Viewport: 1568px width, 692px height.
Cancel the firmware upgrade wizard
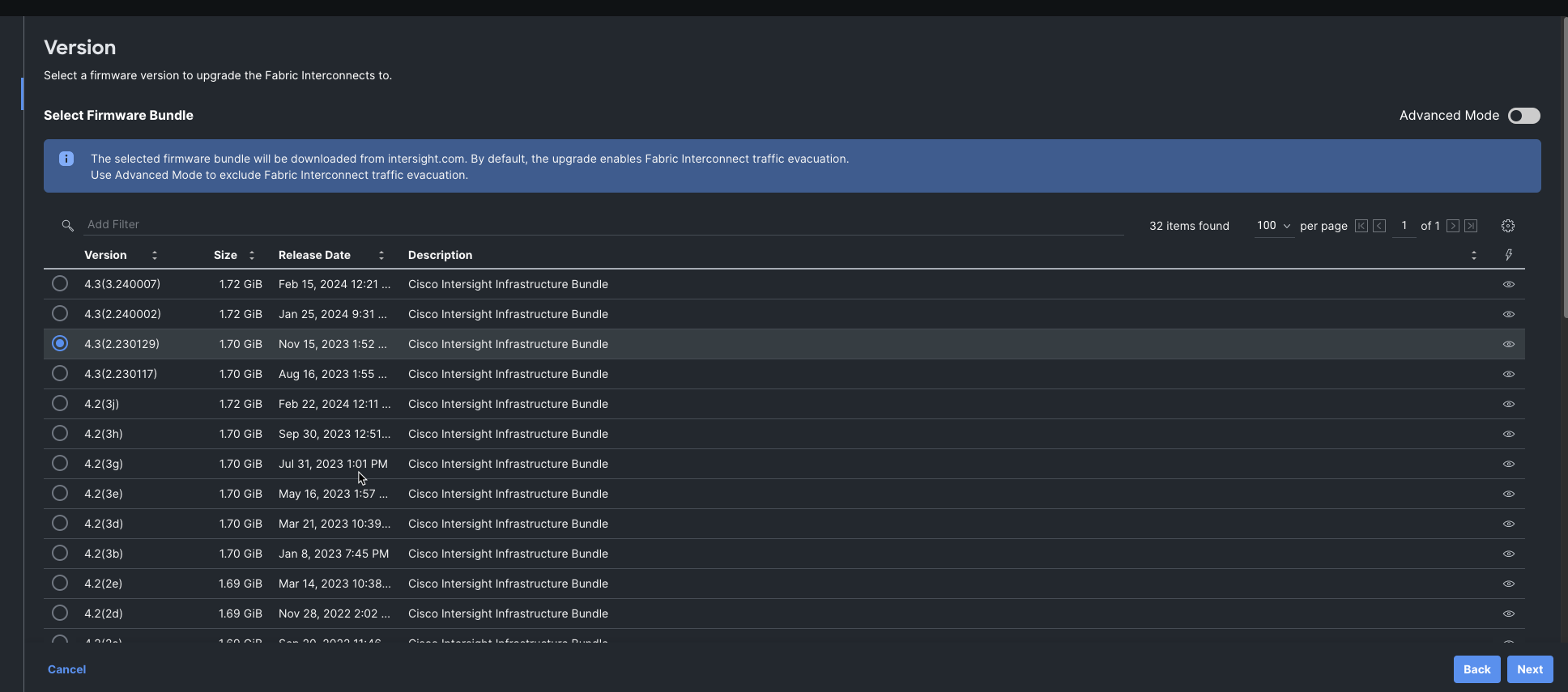66,669
